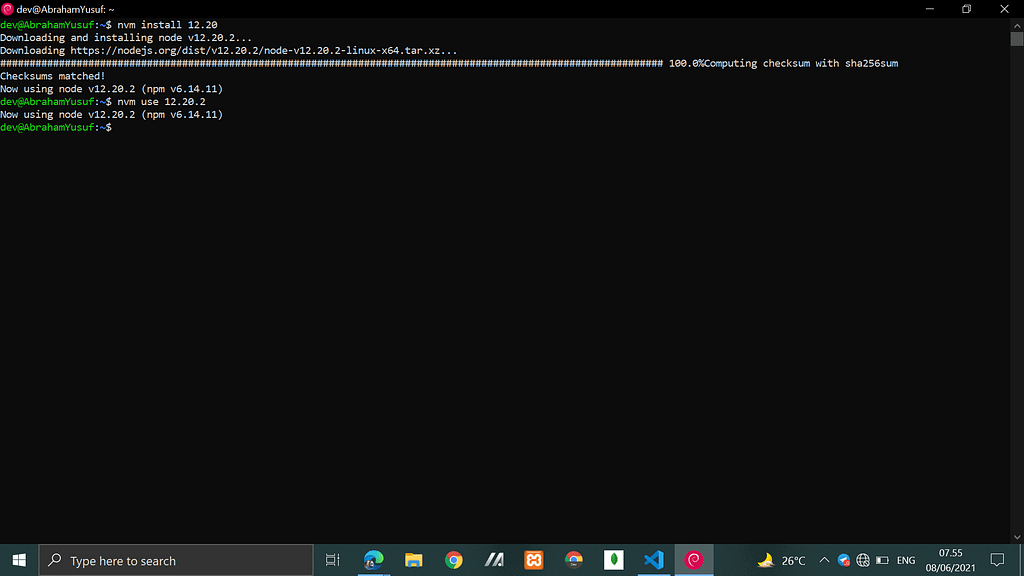Image resolution: width=1024 pixels, height=576 pixels.
Task: Click 'Downloading and installing node v12.20.2...' line
Action: (126, 38)
